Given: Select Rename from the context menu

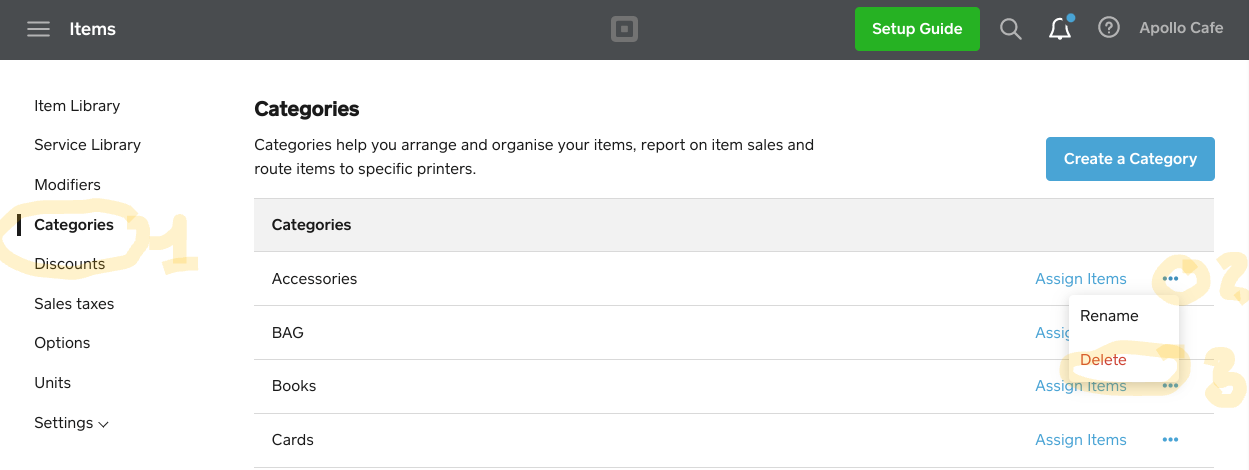Looking at the screenshot, I should click(1109, 316).
